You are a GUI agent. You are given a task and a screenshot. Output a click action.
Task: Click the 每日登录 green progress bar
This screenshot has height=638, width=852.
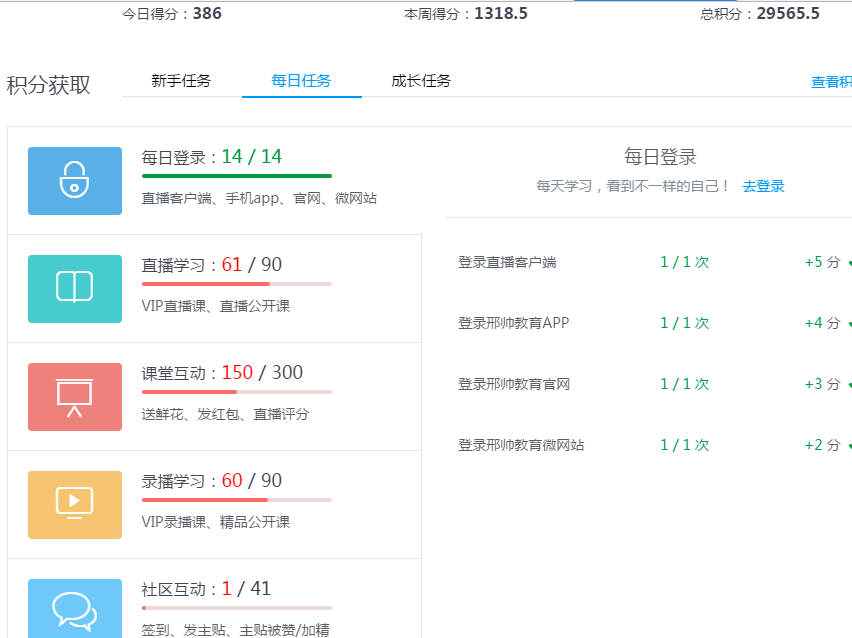coord(236,176)
